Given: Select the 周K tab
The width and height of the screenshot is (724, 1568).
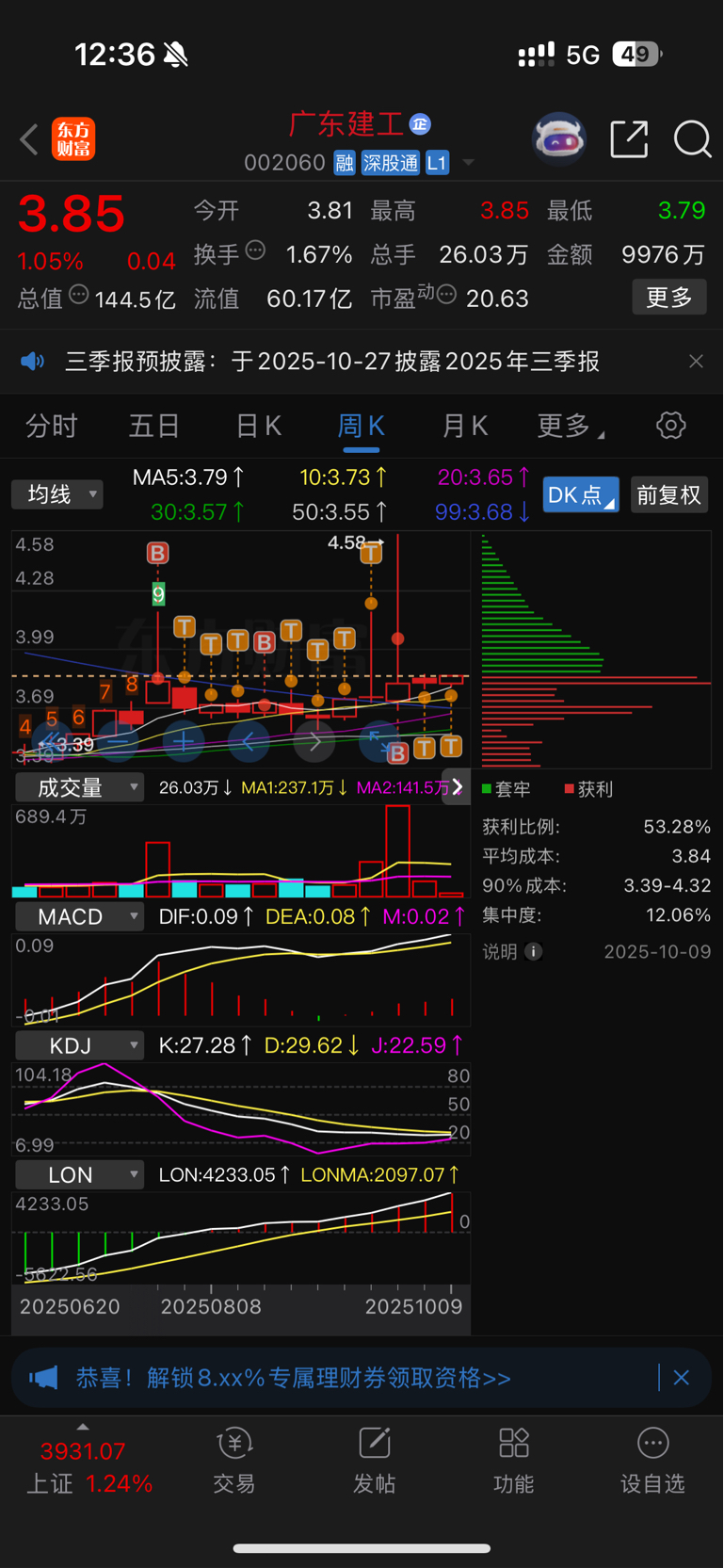Looking at the screenshot, I should (361, 426).
